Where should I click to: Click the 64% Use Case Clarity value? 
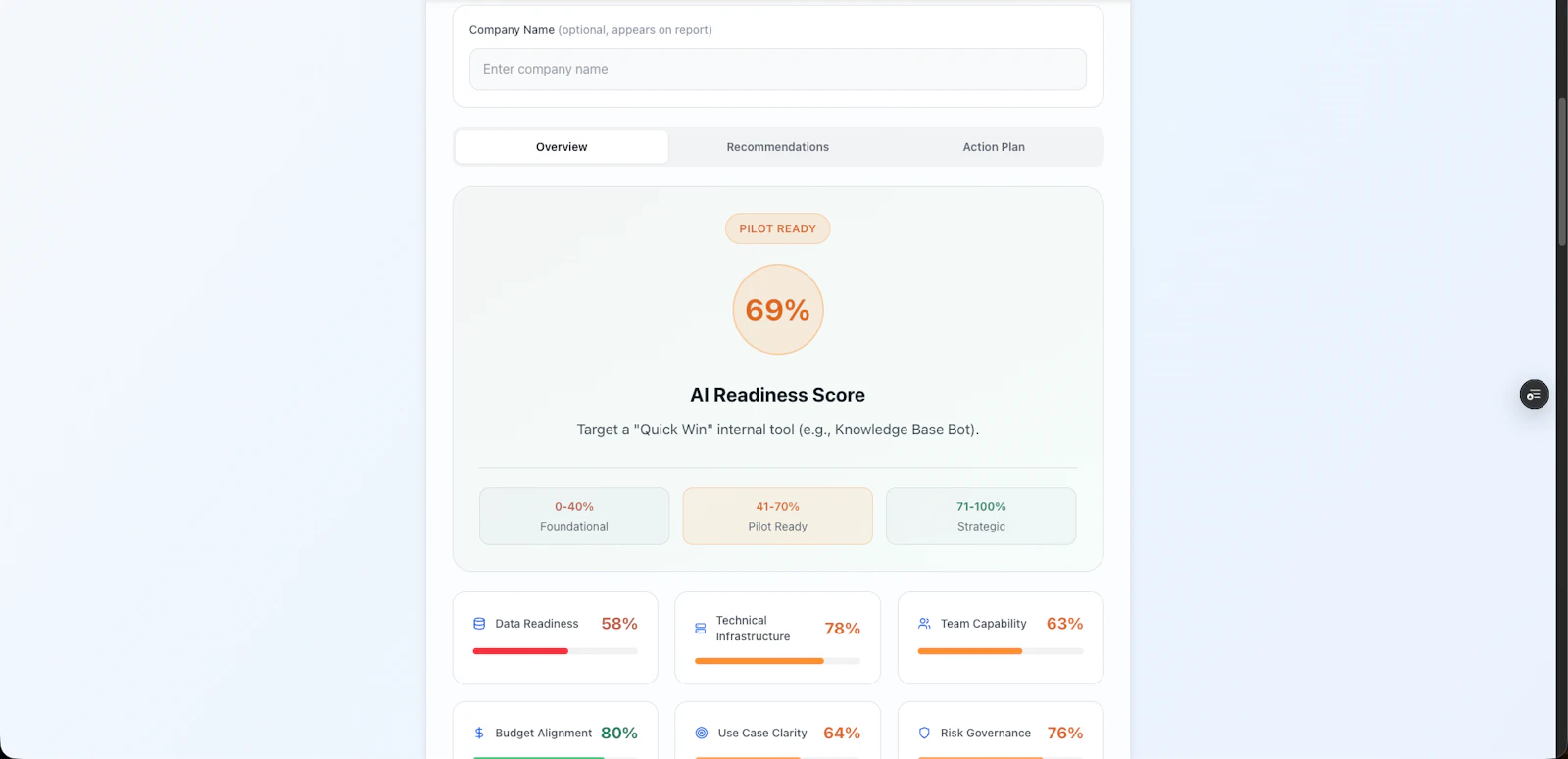pyautogui.click(x=842, y=734)
